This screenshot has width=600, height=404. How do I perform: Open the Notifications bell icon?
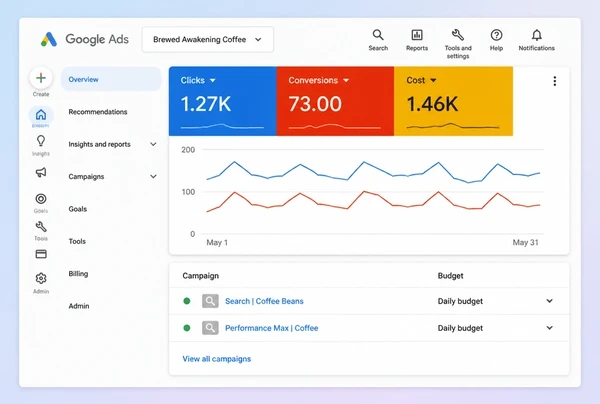pos(536,35)
